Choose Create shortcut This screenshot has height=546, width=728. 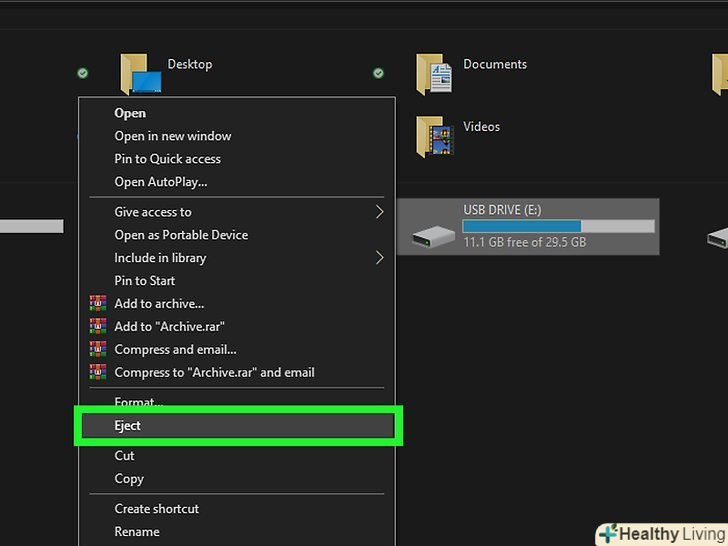237,508
